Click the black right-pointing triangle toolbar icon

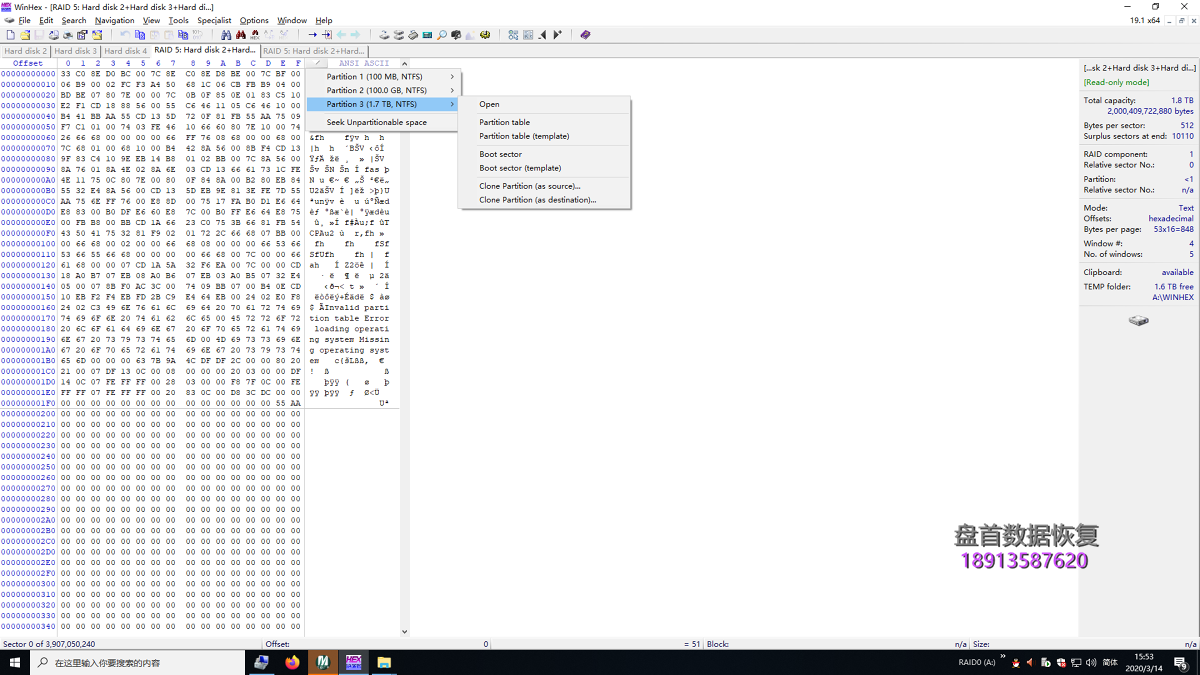557,34
